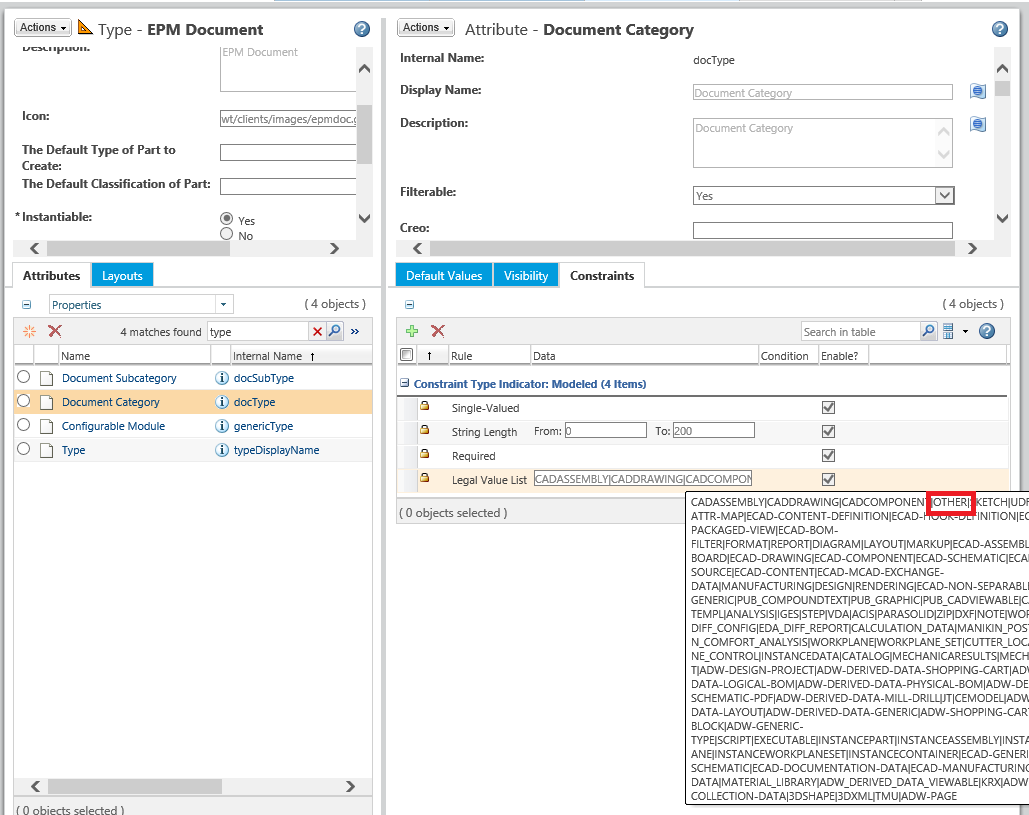Click attribute panel vertical scrollbar thumb

[1002, 88]
